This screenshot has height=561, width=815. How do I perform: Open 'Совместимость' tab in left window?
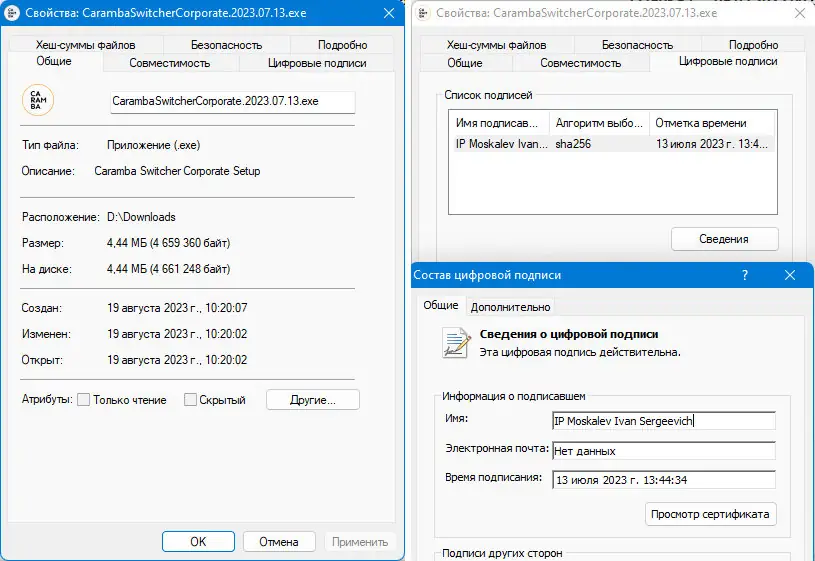(169, 63)
